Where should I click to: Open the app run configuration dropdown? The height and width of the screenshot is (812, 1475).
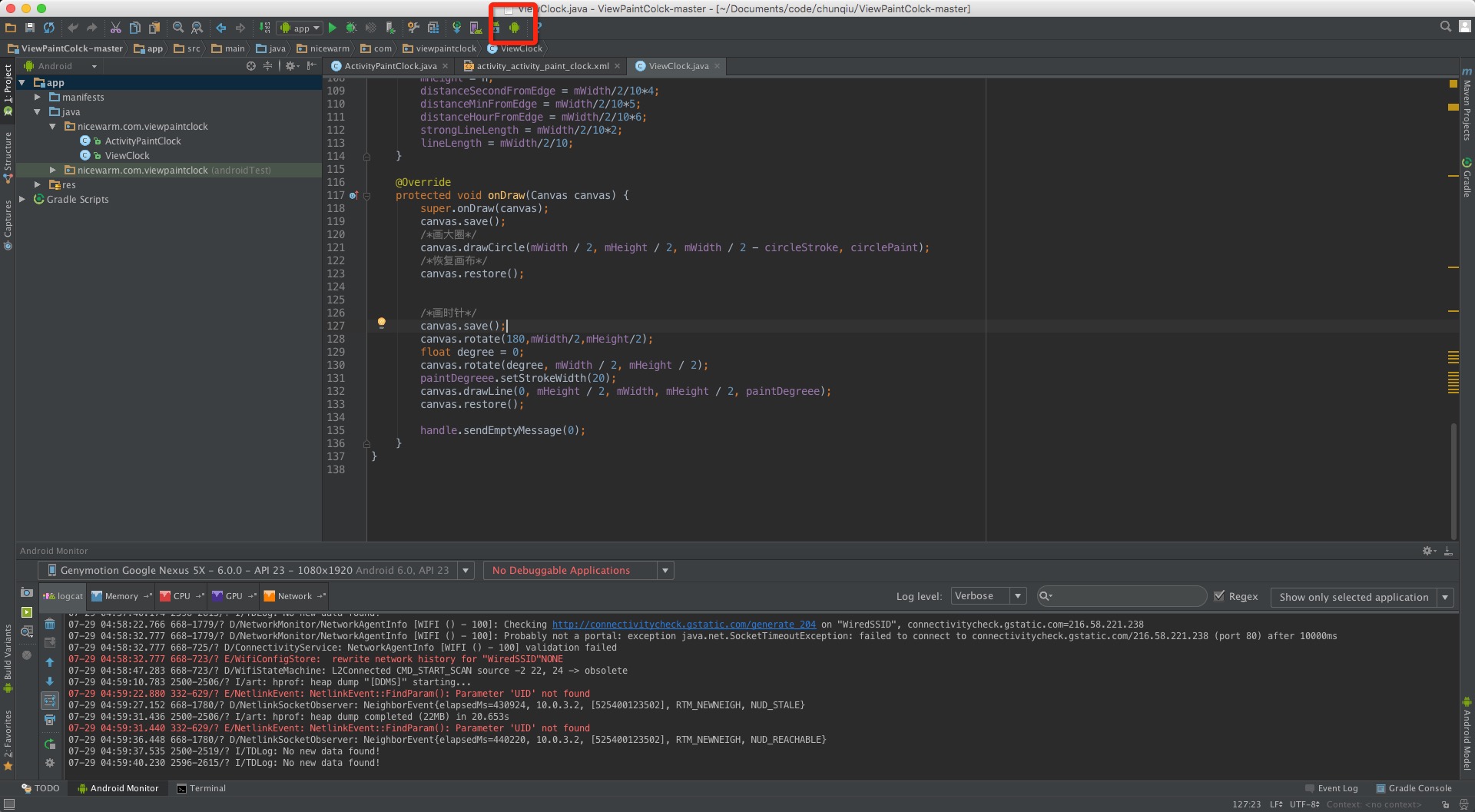(x=300, y=28)
